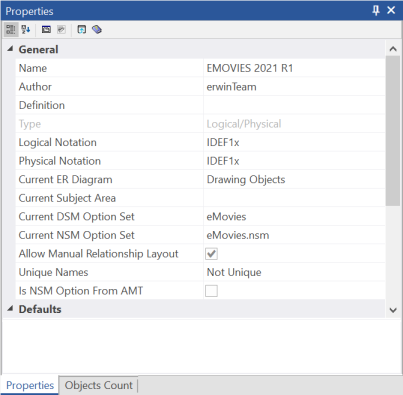The width and height of the screenshot is (403, 395).
Task: Select the Properties tab at bottom
Action: point(30,385)
